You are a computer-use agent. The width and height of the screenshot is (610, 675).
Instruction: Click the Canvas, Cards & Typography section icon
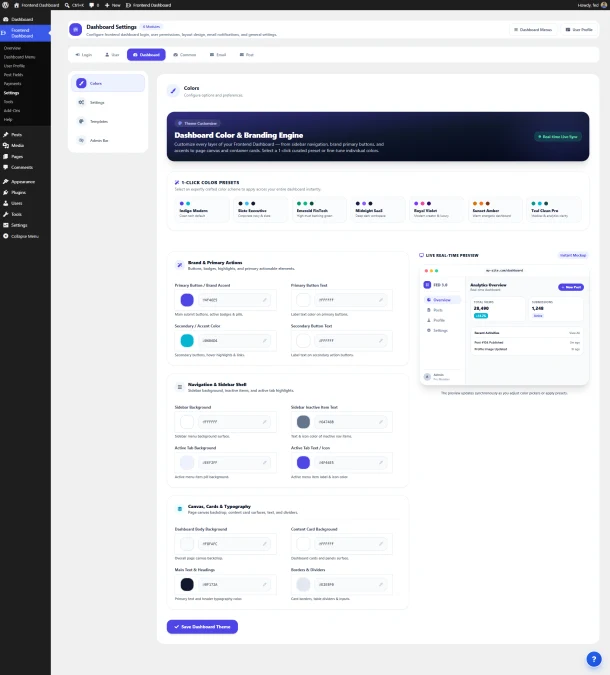[x=180, y=509]
